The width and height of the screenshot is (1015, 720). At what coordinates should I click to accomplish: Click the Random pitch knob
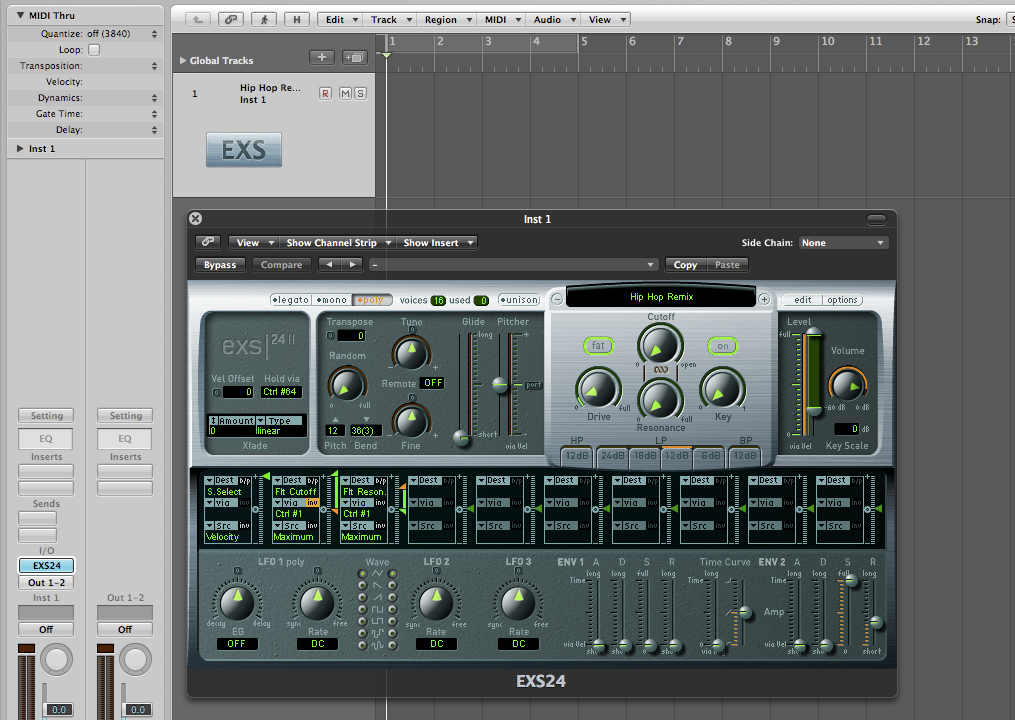(347, 385)
